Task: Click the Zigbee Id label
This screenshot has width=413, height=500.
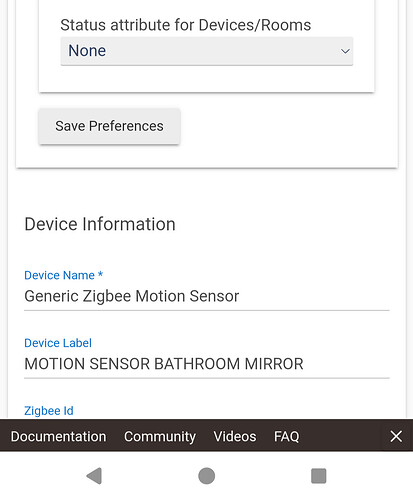Action: [x=49, y=411]
